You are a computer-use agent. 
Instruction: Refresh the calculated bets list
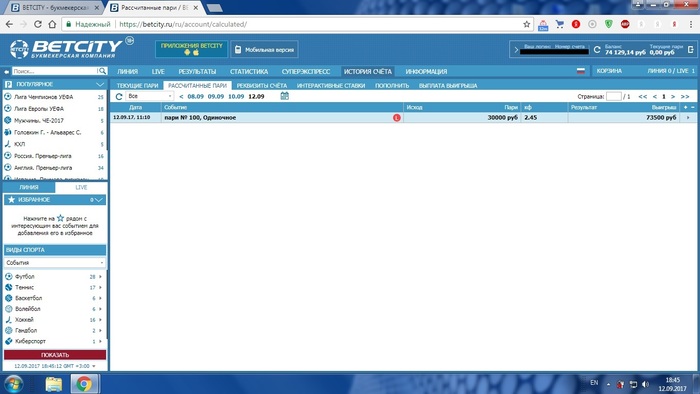point(119,96)
